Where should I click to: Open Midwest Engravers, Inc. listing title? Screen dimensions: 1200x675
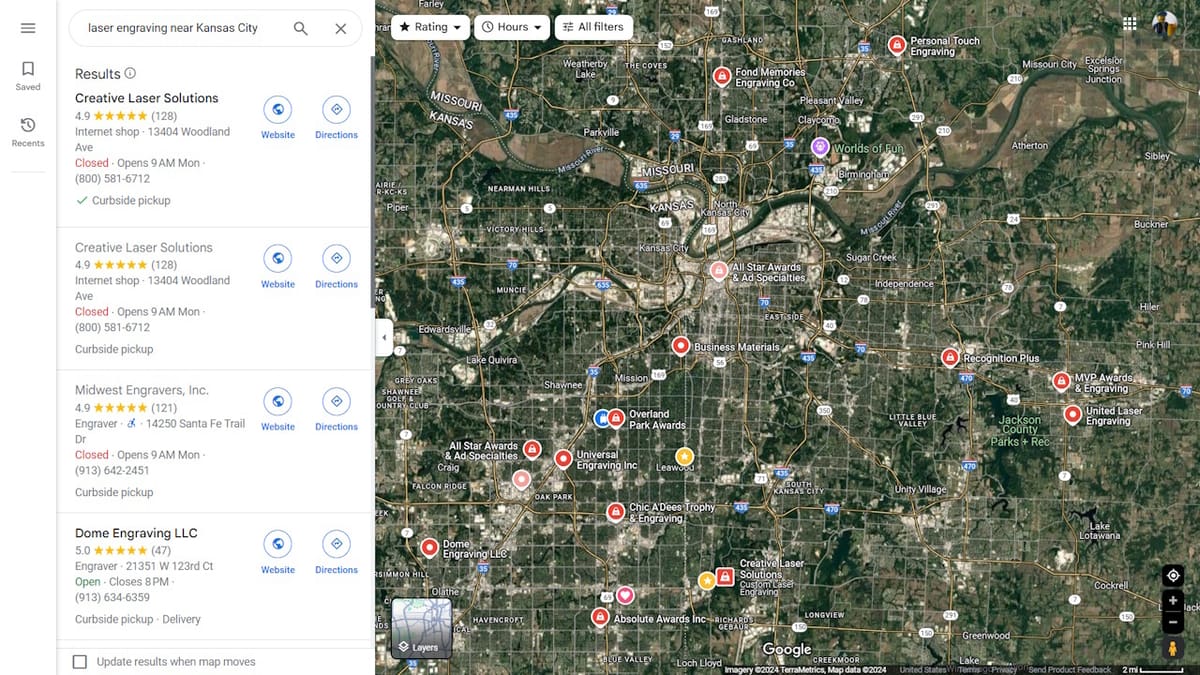tap(142, 390)
